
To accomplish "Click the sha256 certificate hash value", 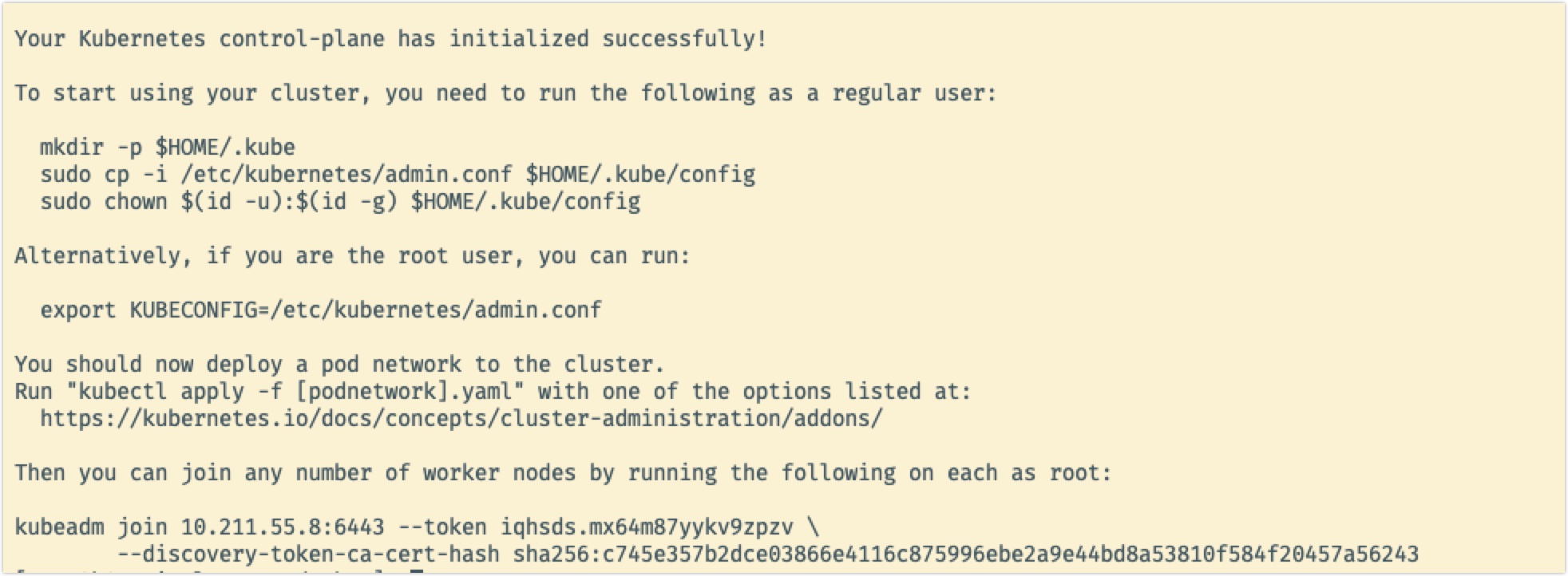I will click(966, 554).
